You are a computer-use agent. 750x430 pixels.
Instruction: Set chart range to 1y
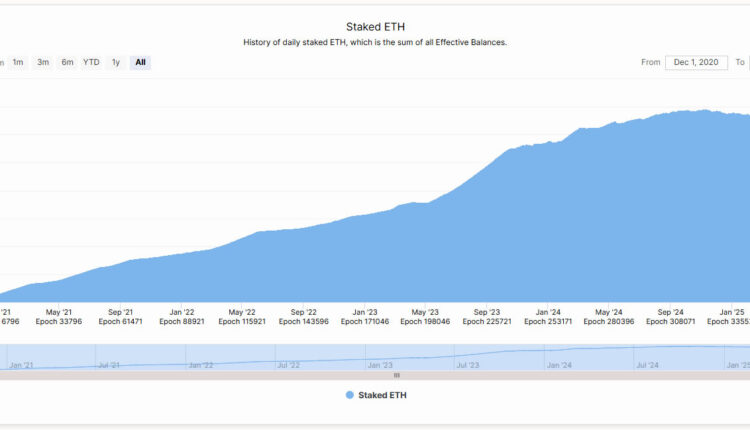click(x=116, y=62)
